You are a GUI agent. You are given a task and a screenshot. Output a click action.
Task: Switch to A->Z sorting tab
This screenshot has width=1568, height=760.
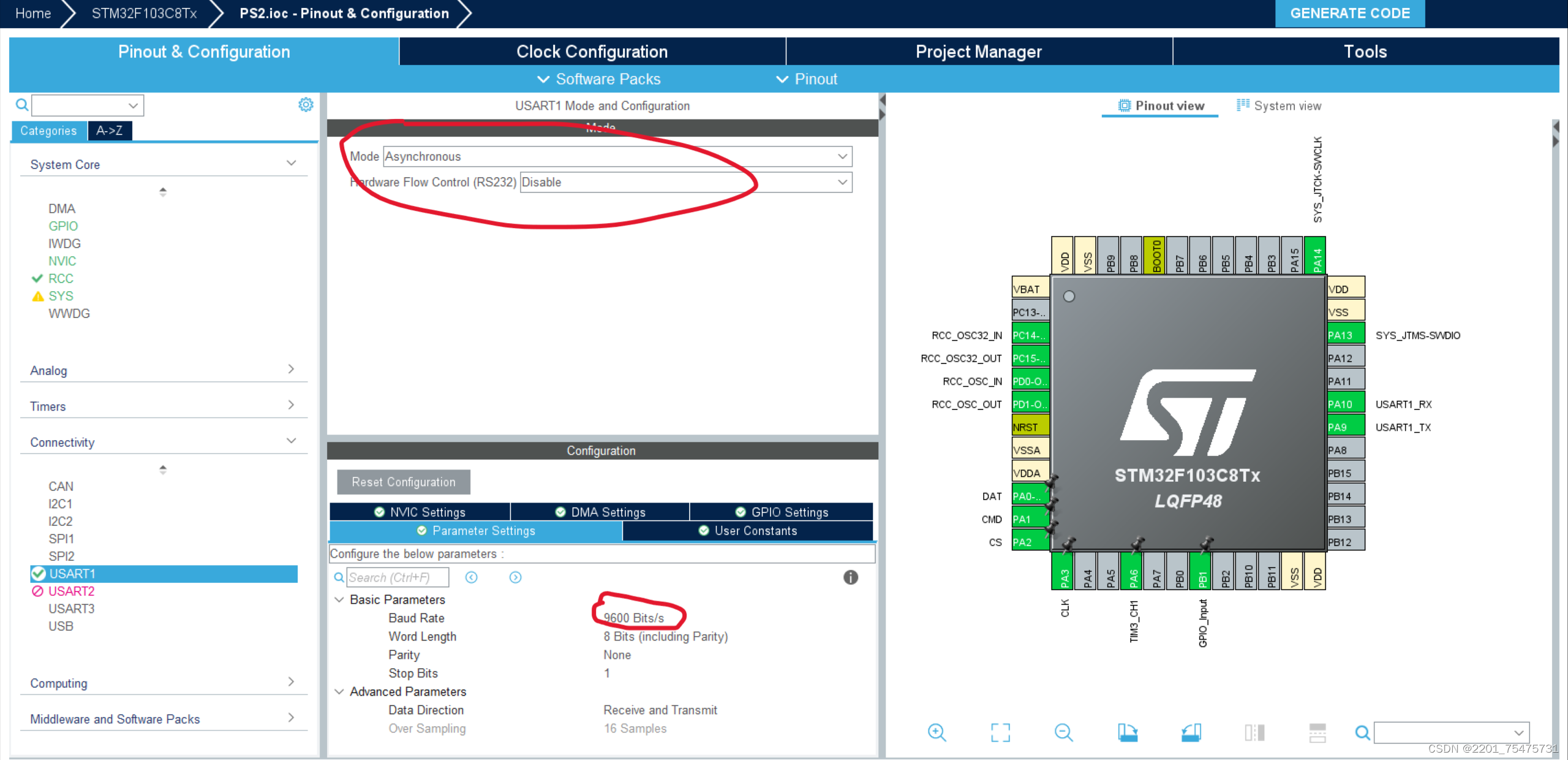click(x=110, y=131)
